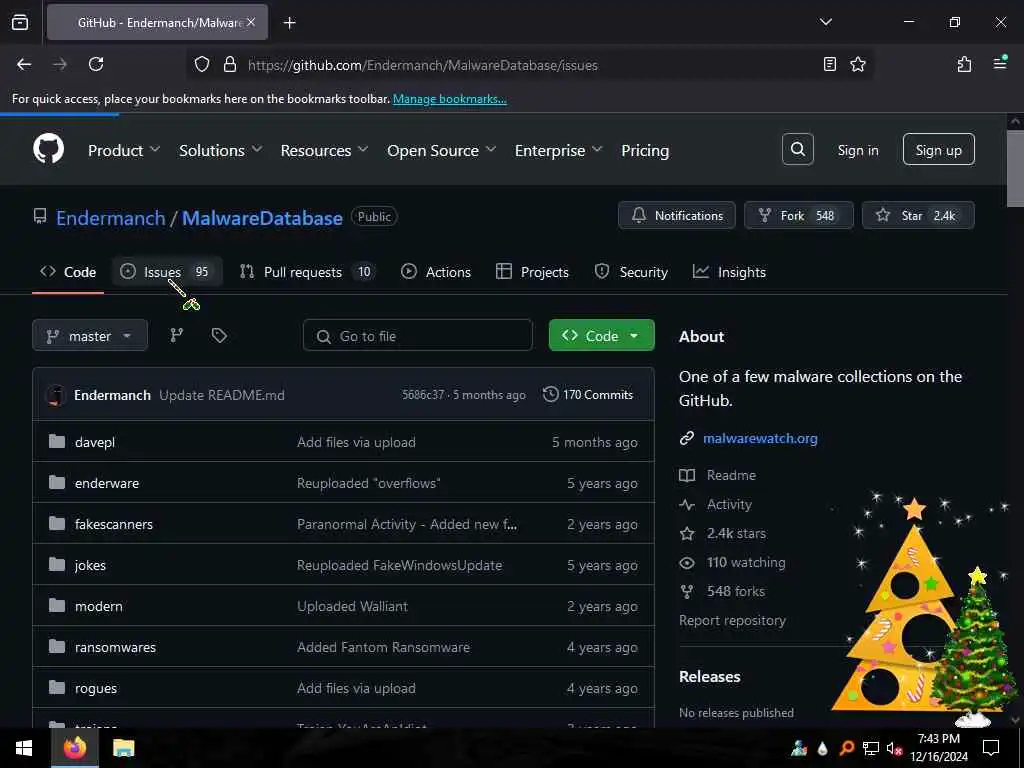Open the jokes folder icon

point(57,565)
